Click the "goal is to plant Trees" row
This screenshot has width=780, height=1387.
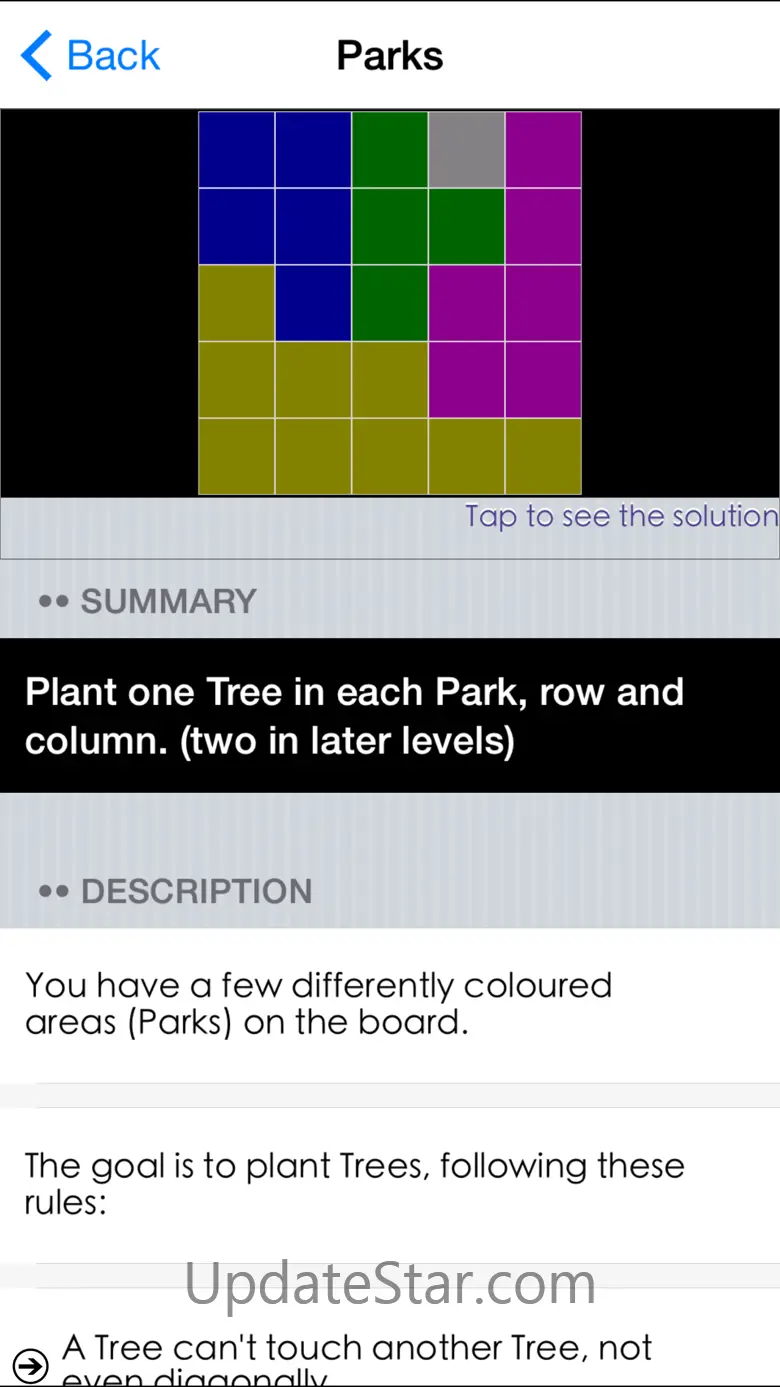(x=354, y=1183)
